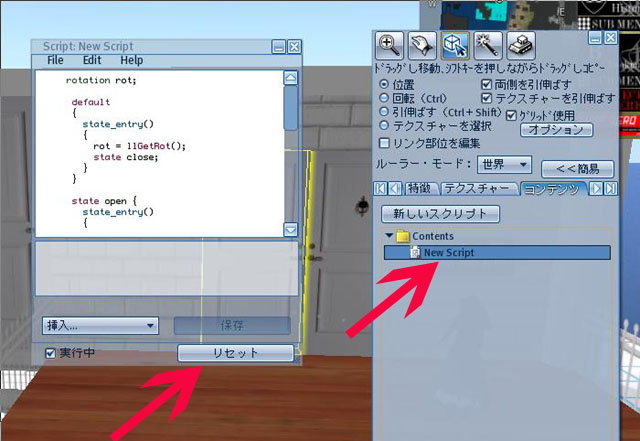This screenshot has width=640, height=441.
Task: Switch to the コンテンツ tab
Action: tap(553, 189)
